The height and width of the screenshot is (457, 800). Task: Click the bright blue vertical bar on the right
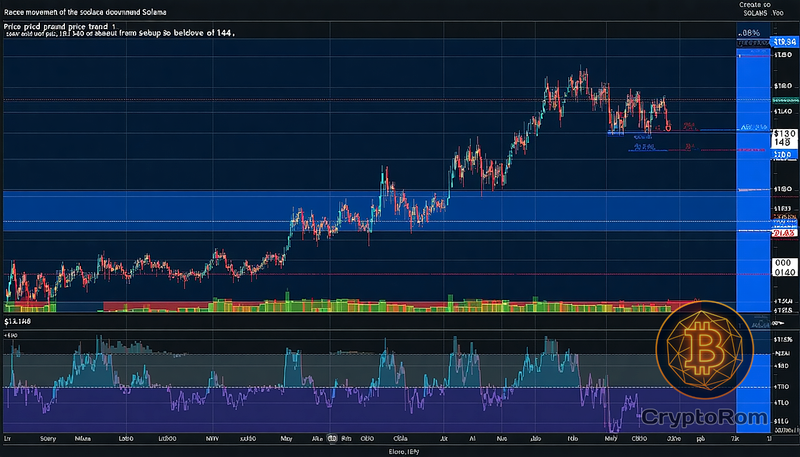pyautogui.click(x=750, y=180)
